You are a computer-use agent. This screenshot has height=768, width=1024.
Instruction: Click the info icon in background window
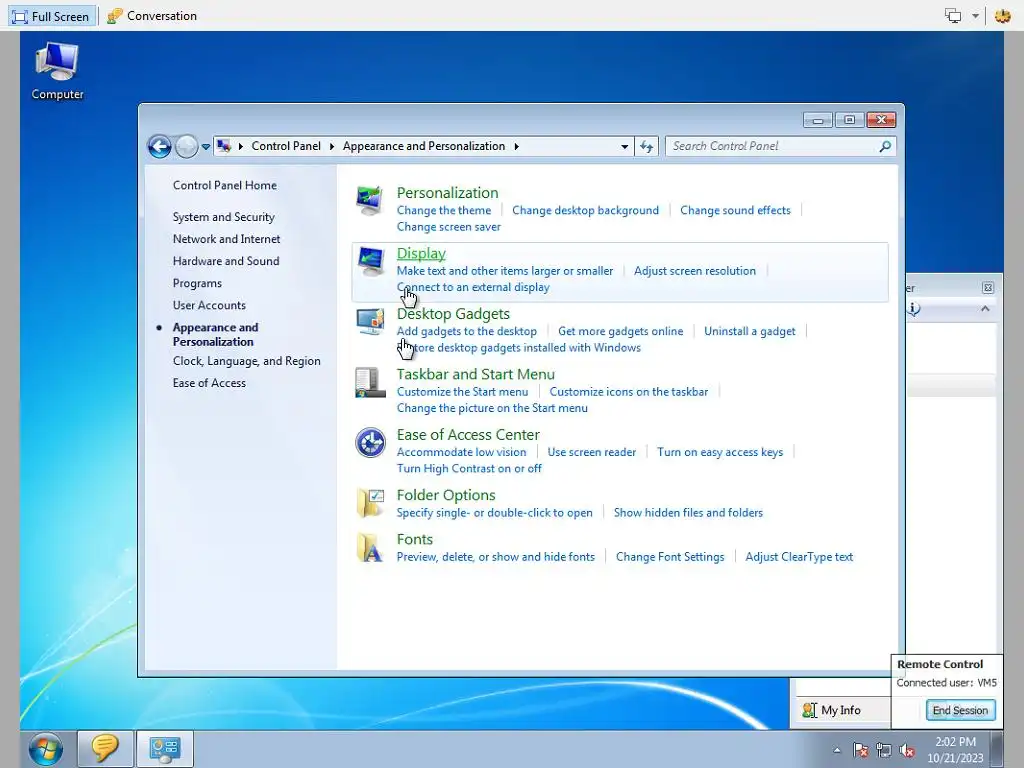pos(914,309)
